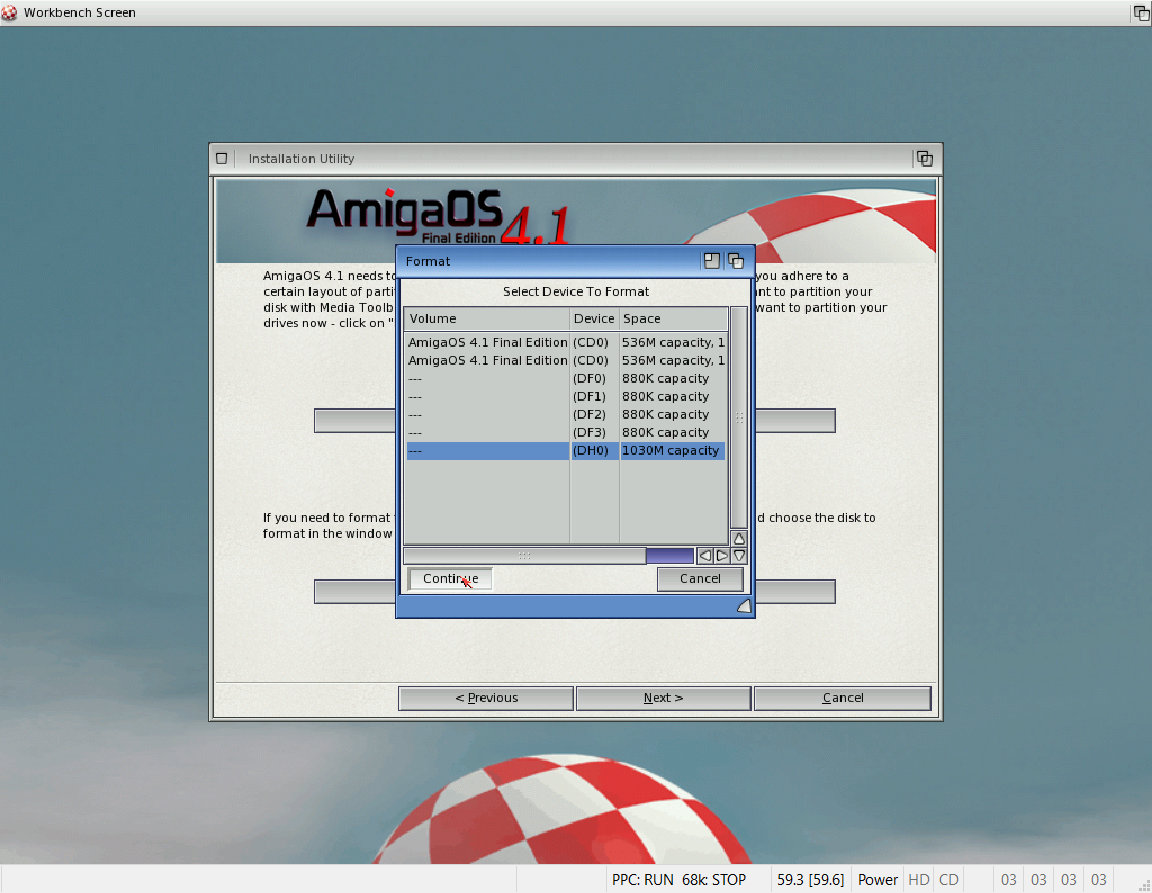Click the "PPC: RUN" status indicator

642,880
